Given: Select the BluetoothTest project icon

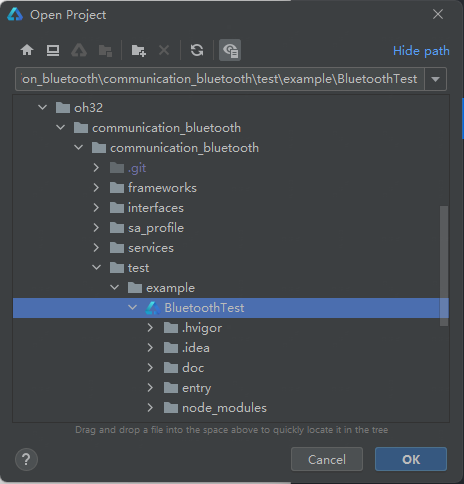Looking at the screenshot, I should (x=153, y=308).
